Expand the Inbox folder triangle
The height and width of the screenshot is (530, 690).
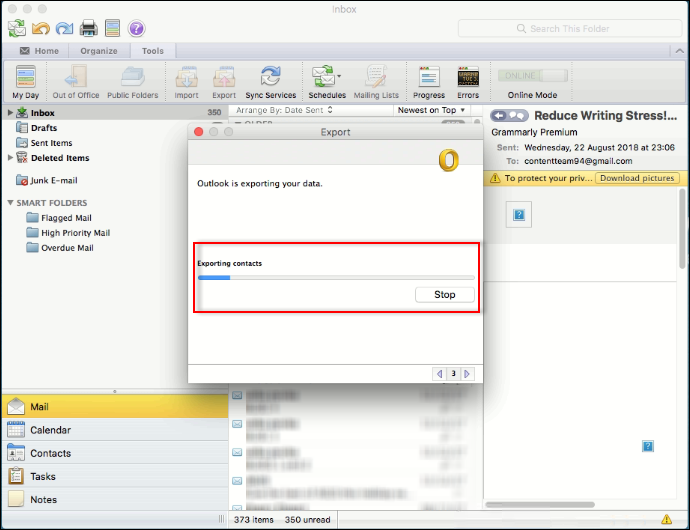click(x=10, y=113)
